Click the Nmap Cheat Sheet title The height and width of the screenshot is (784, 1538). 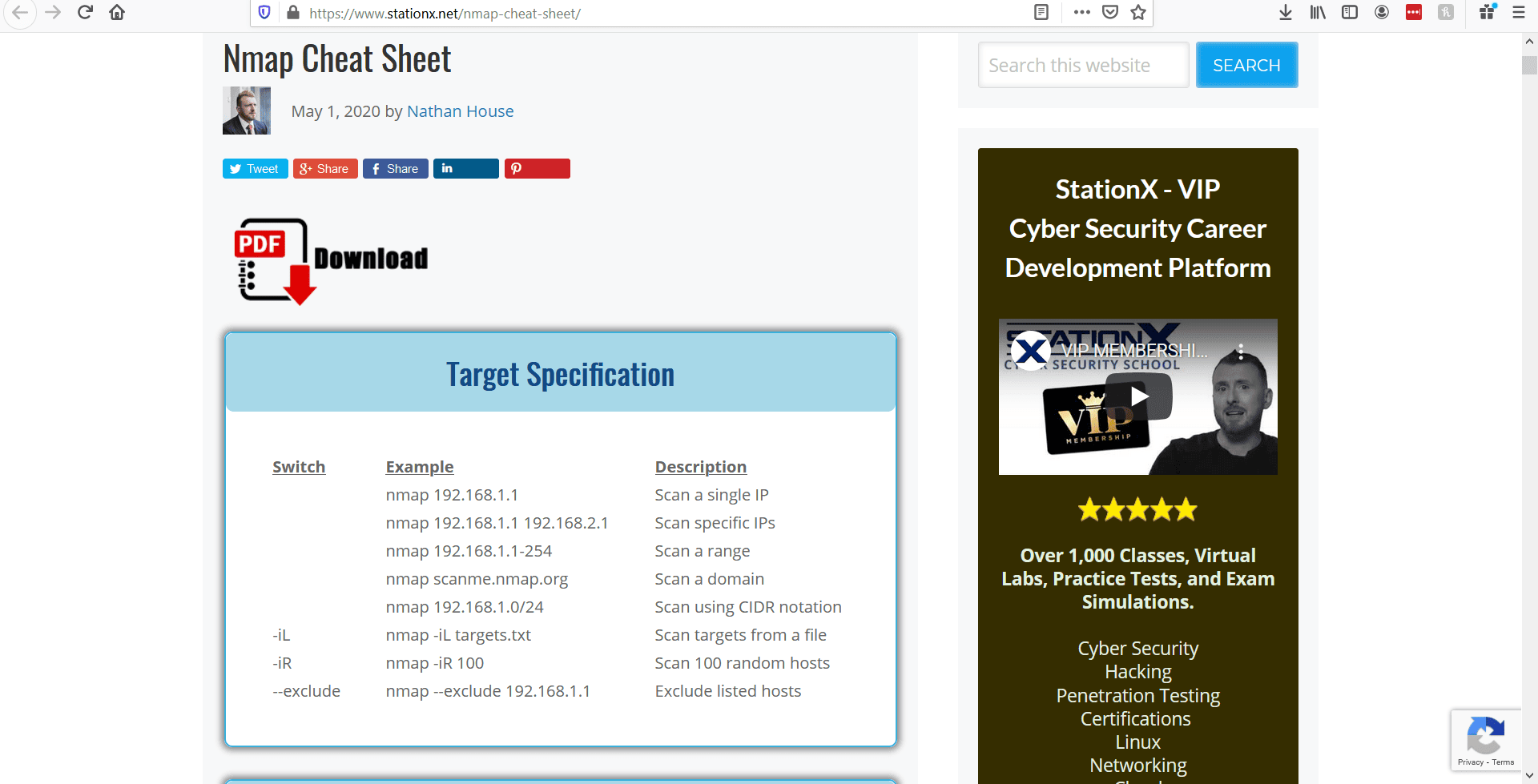(x=337, y=58)
